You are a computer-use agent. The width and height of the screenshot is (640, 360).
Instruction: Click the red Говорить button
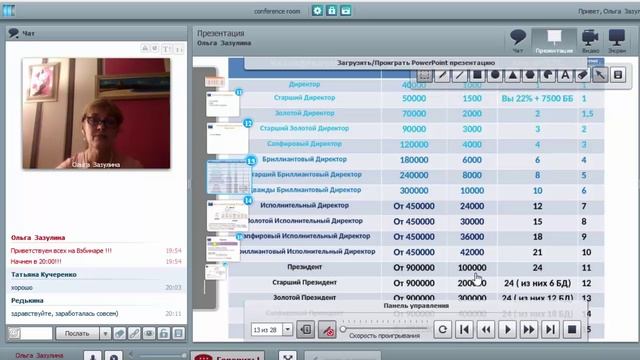tap(227, 356)
